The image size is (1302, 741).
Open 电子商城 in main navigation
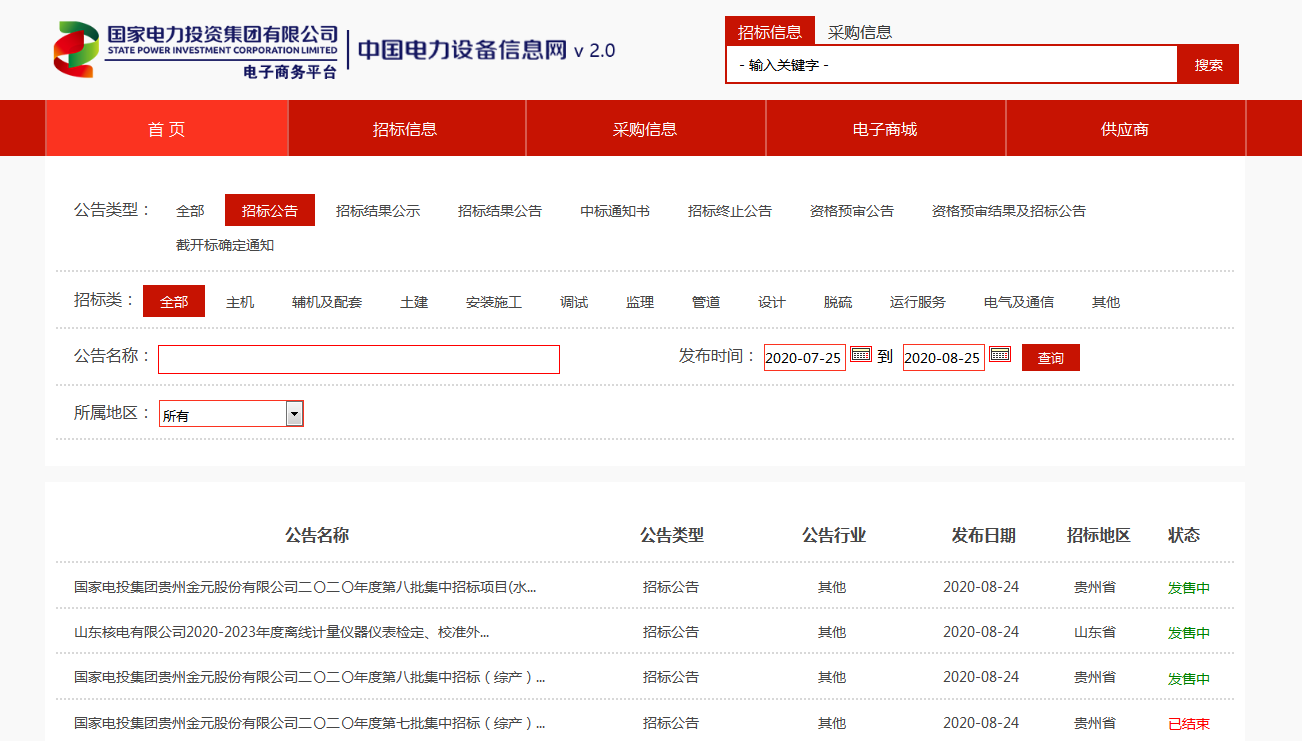pos(885,129)
